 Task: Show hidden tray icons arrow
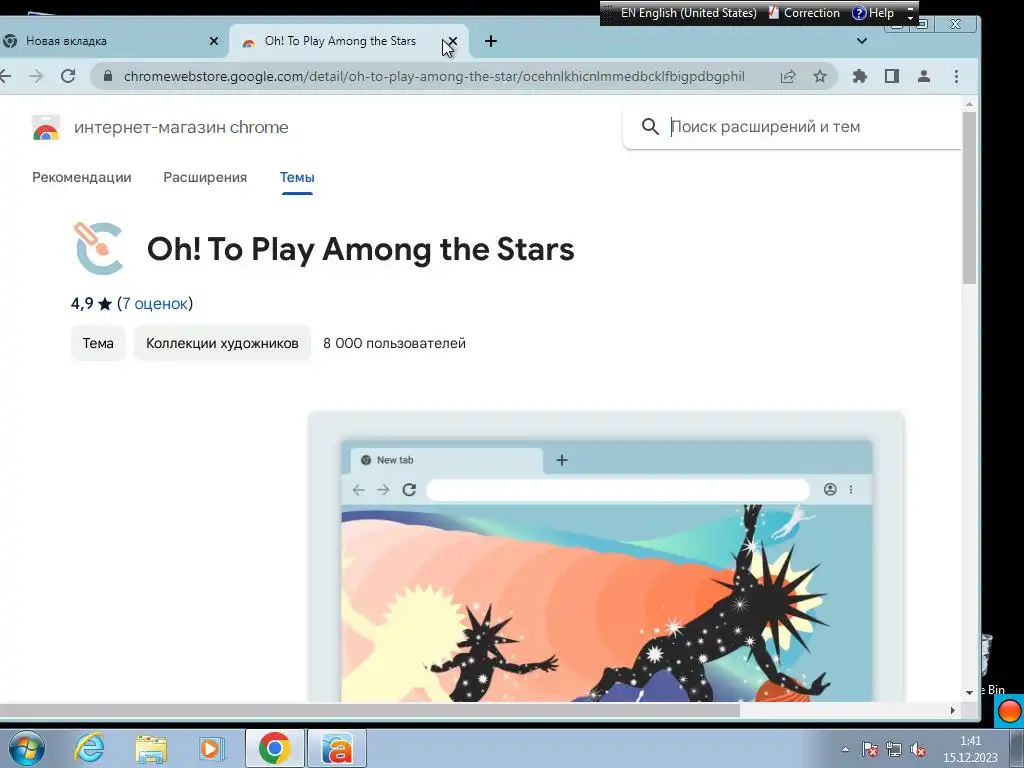point(845,749)
